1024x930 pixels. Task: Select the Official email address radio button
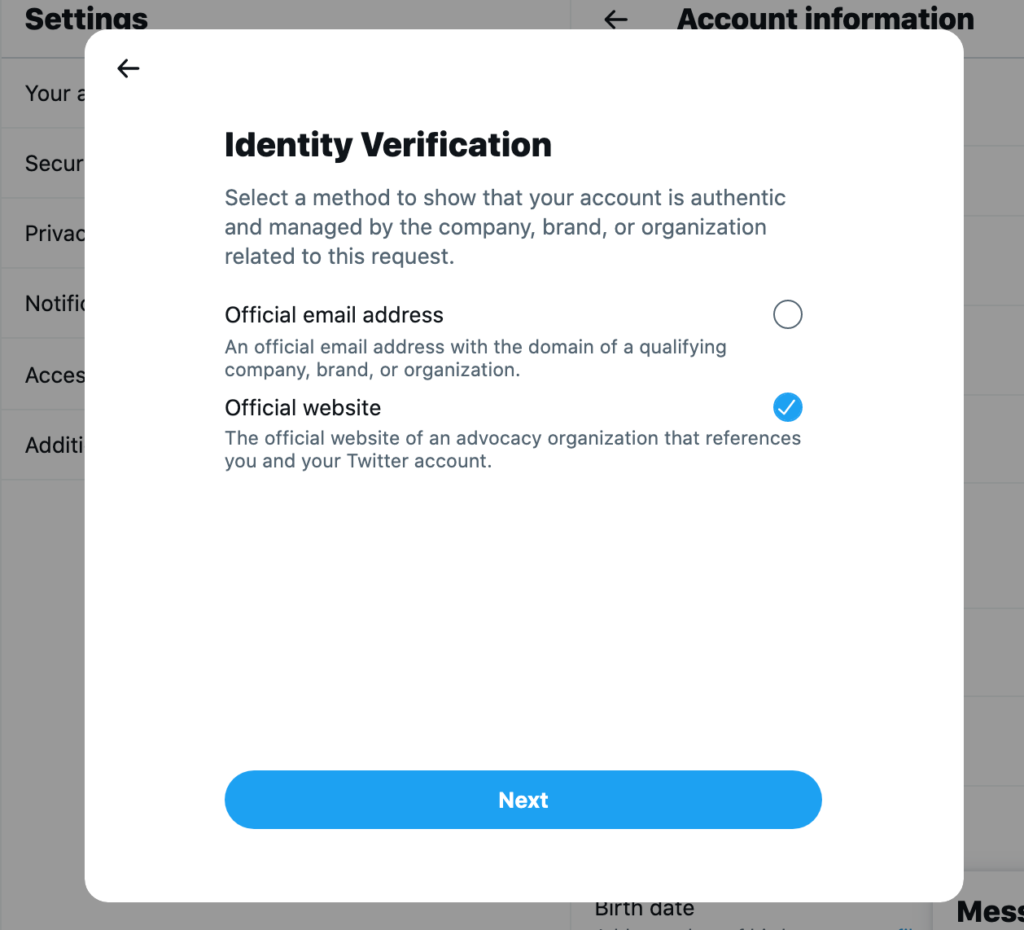coord(788,315)
